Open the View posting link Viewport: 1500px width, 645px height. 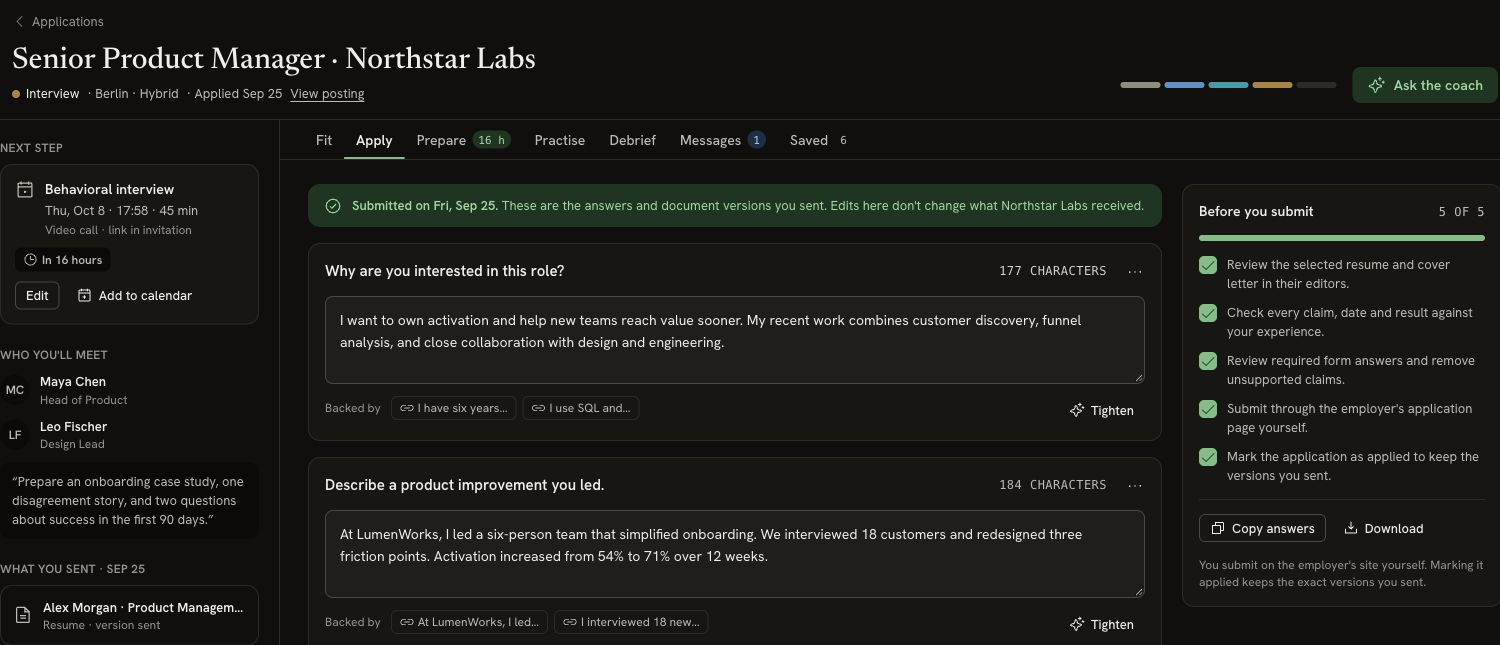(327, 93)
